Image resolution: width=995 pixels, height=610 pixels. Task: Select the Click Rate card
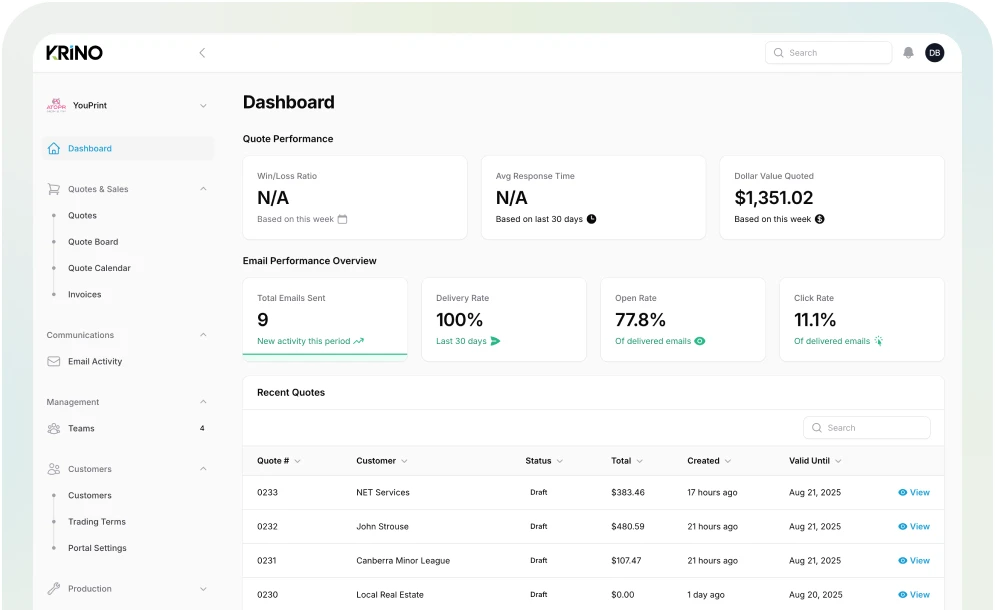pyautogui.click(x=862, y=320)
